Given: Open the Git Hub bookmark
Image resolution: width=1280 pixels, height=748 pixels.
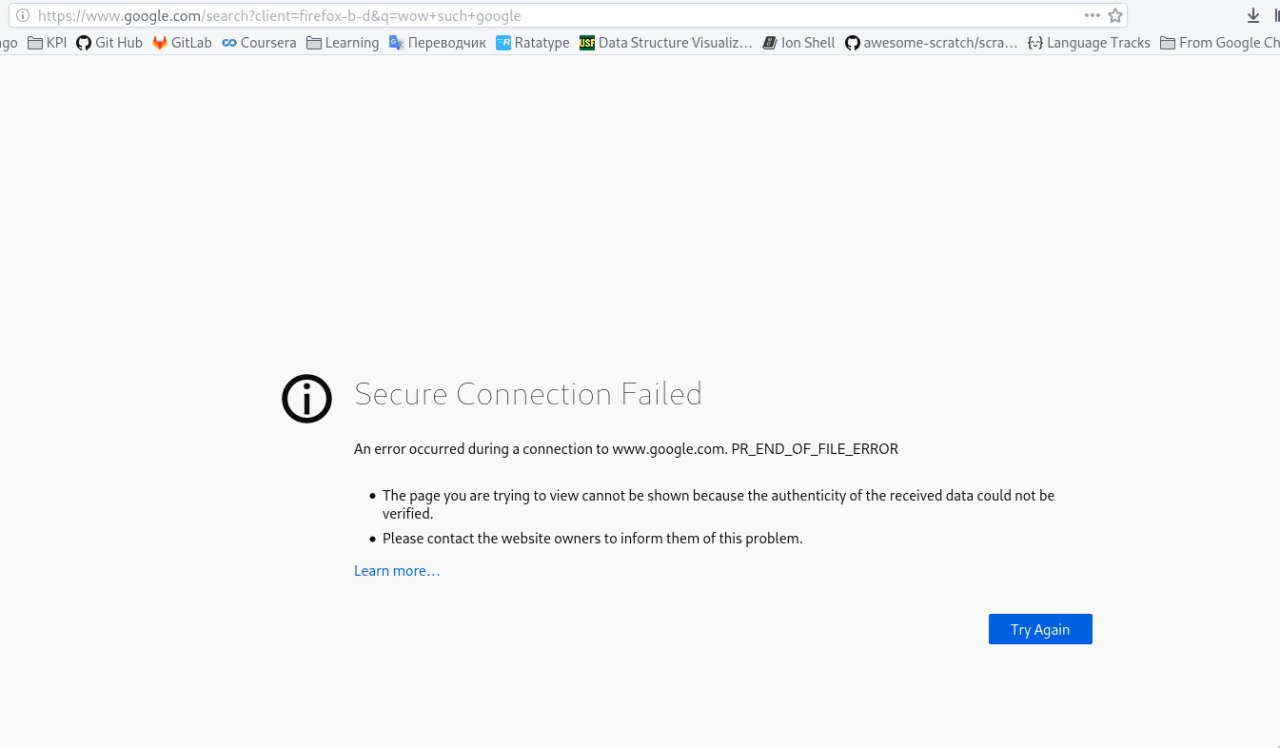Looking at the screenshot, I should click(109, 43).
